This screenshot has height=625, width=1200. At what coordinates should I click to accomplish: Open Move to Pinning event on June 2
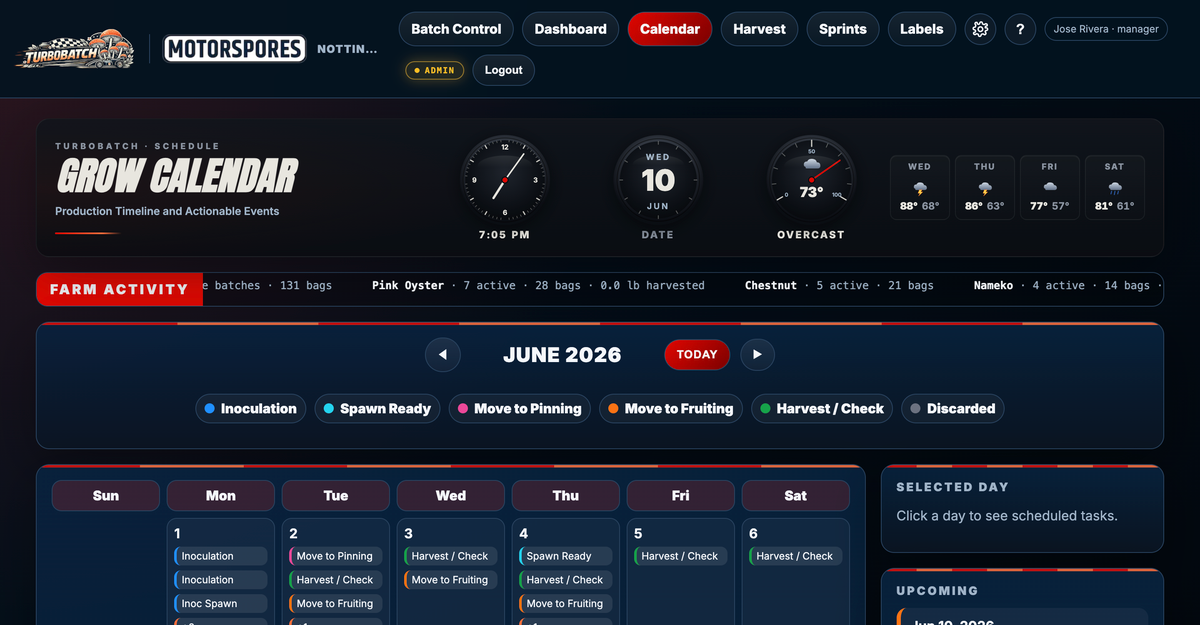(336, 556)
